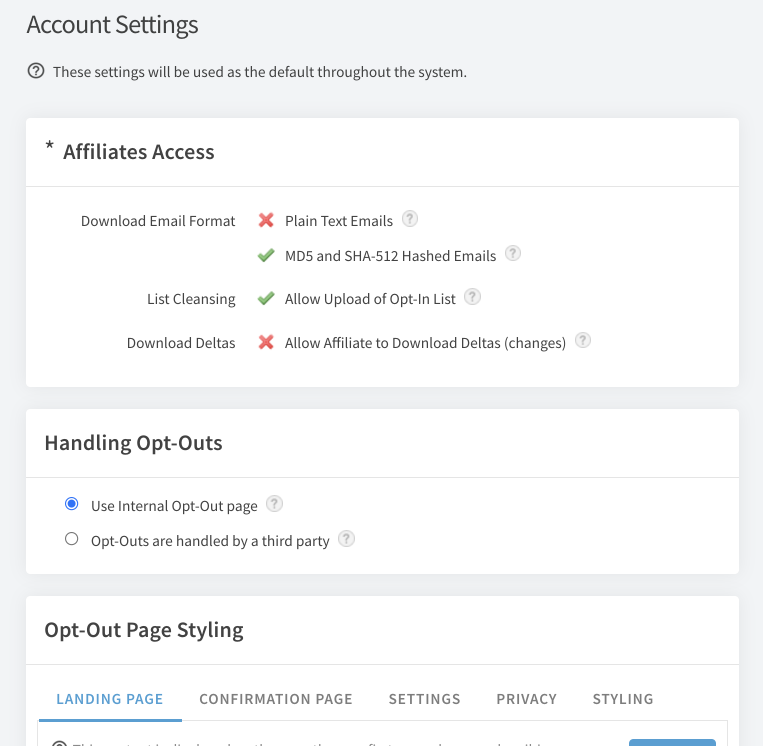Select Opt-Outs are handled by a third party
This screenshot has height=746, width=763.
click(72, 539)
